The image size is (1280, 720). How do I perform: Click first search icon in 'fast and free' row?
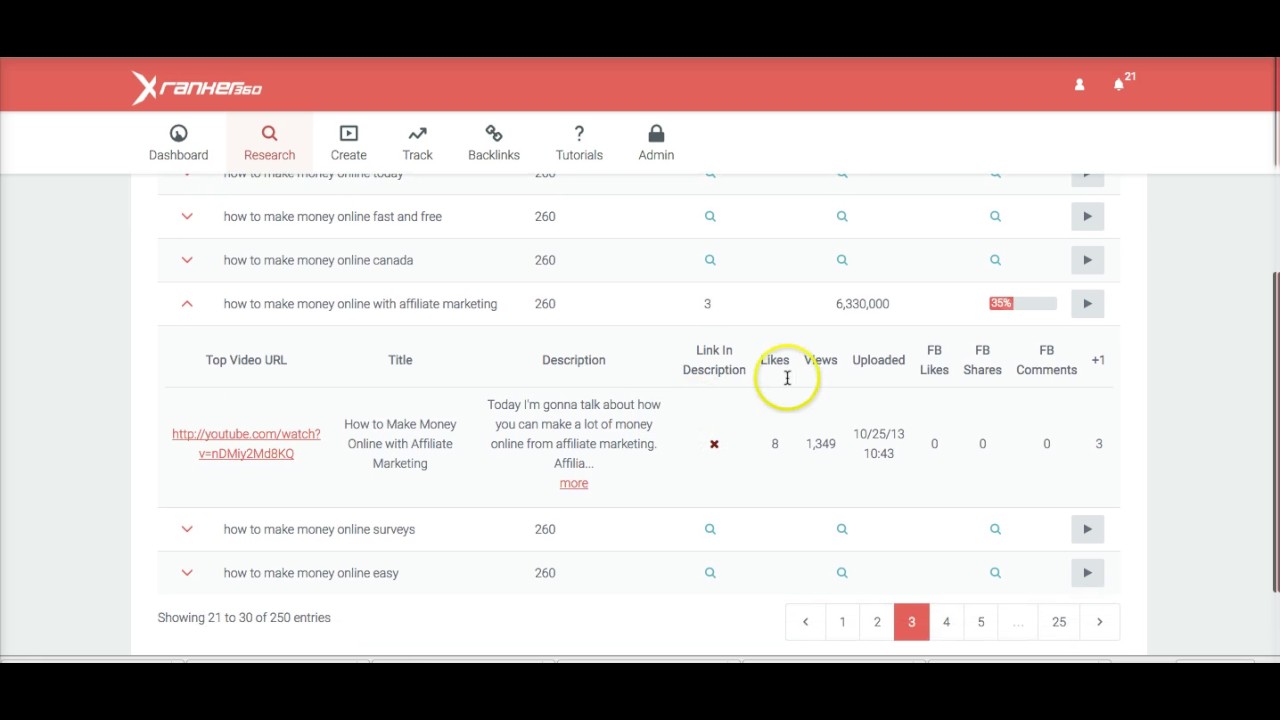[x=710, y=216]
